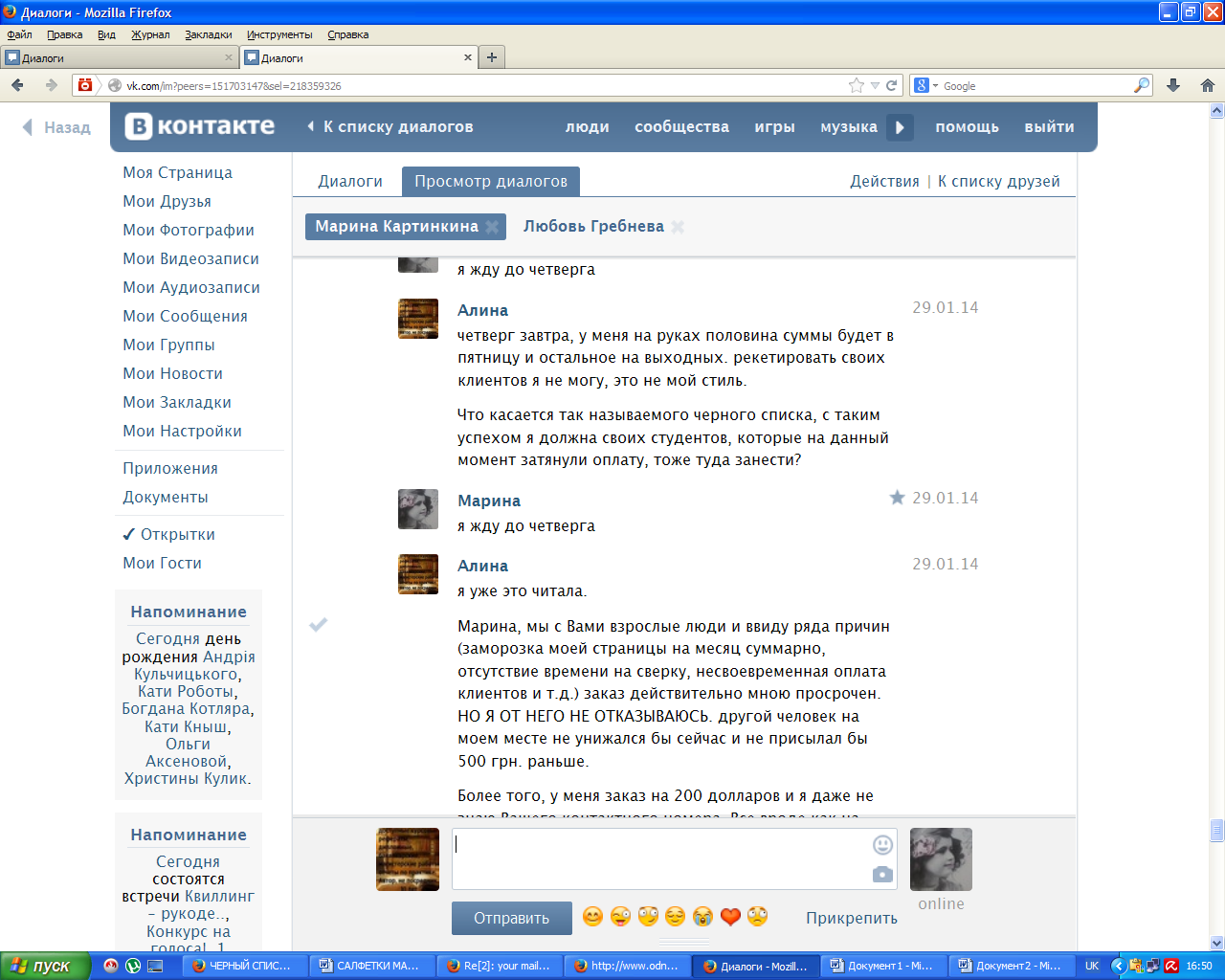The height and width of the screenshot is (980, 1225).
Task: Insert the red heart emoji
Action: pyautogui.click(x=730, y=917)
